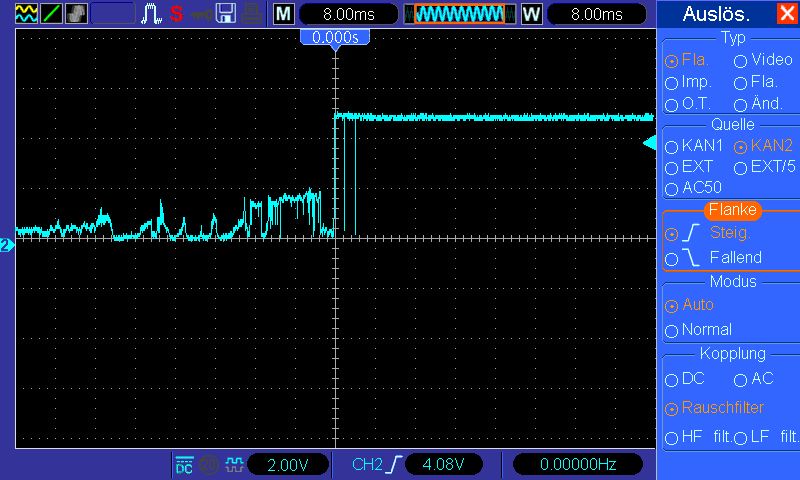Click the green diagonal line icon

[x=51, y=13]
